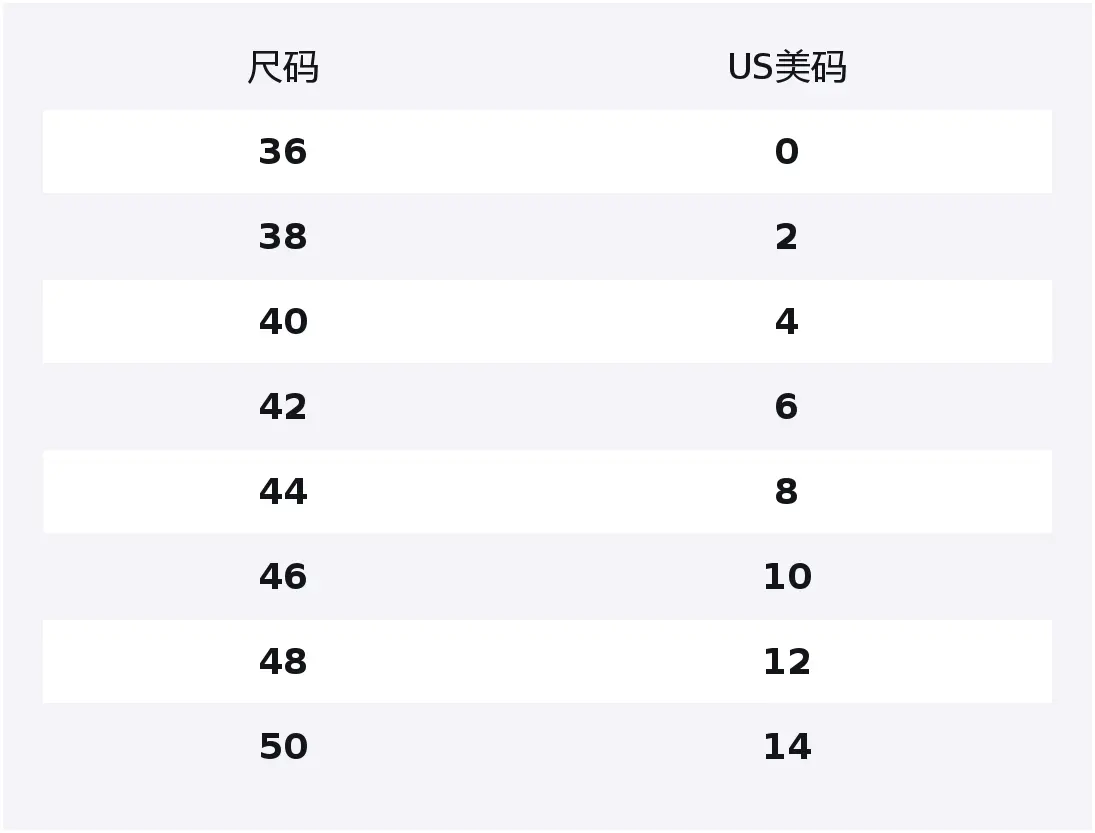Select US size 14 cell
1095x833 pixels.
click(787, 747)
